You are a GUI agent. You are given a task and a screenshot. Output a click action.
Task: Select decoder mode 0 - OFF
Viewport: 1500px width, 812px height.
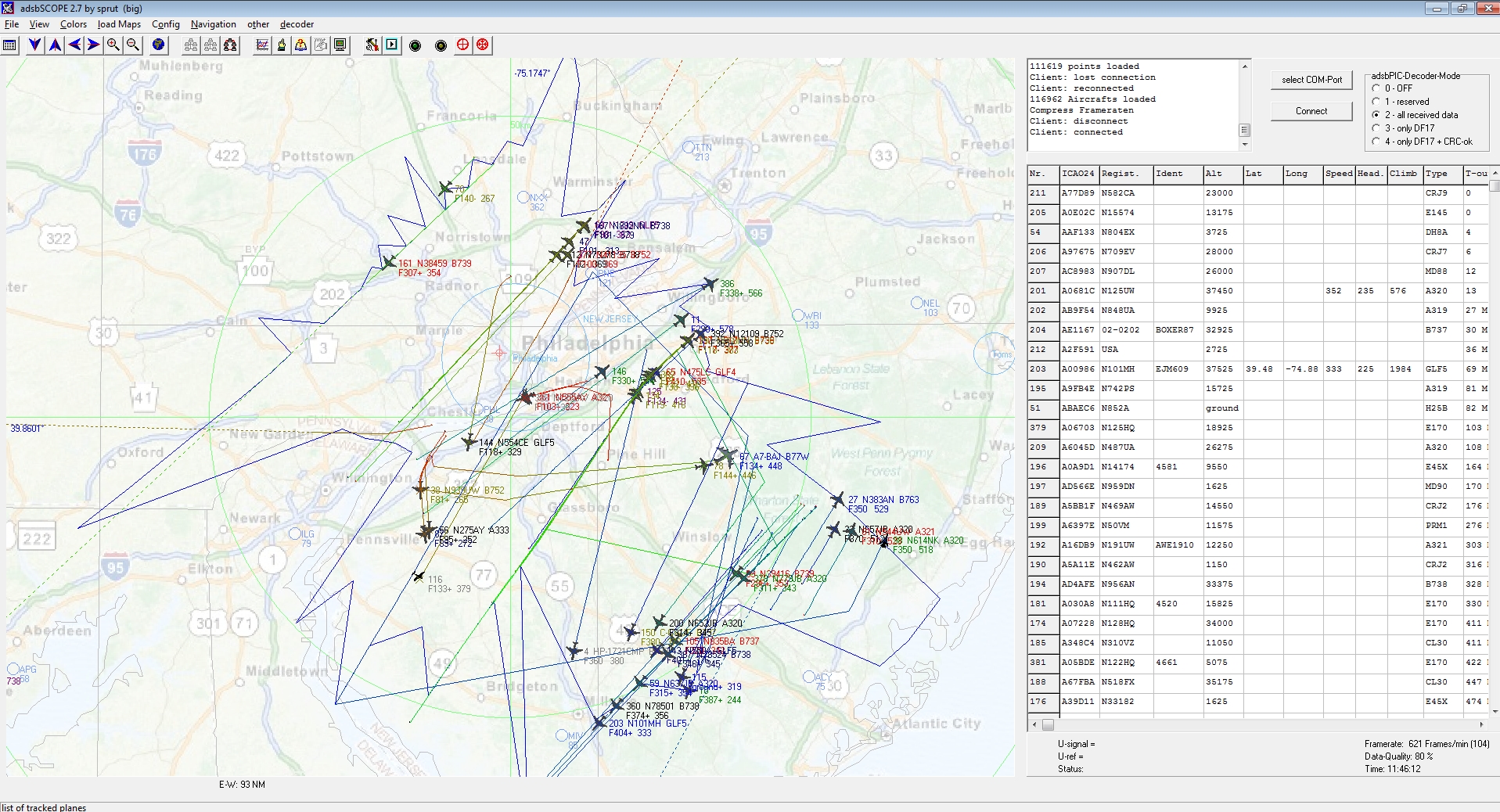[x=1376, y=88]
